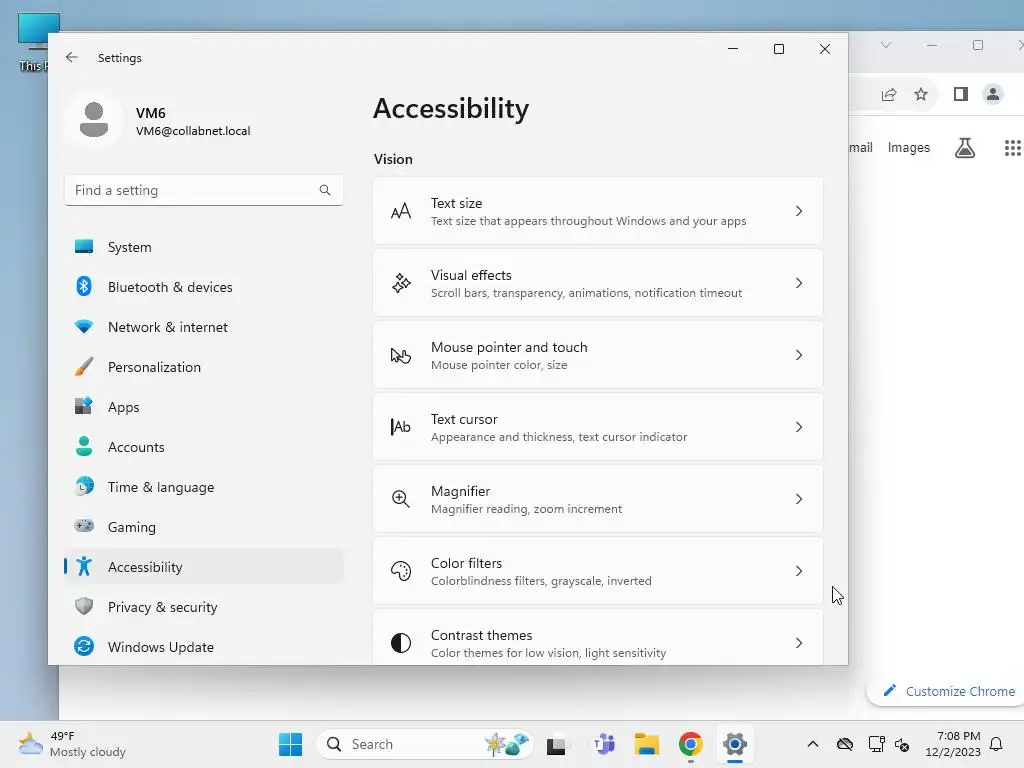
Task: Open File Explorer from the taskbar
Action: (647, 744)
